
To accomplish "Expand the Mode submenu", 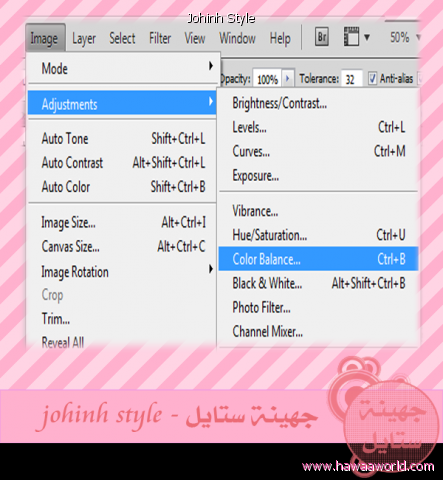I will [123, 69].
